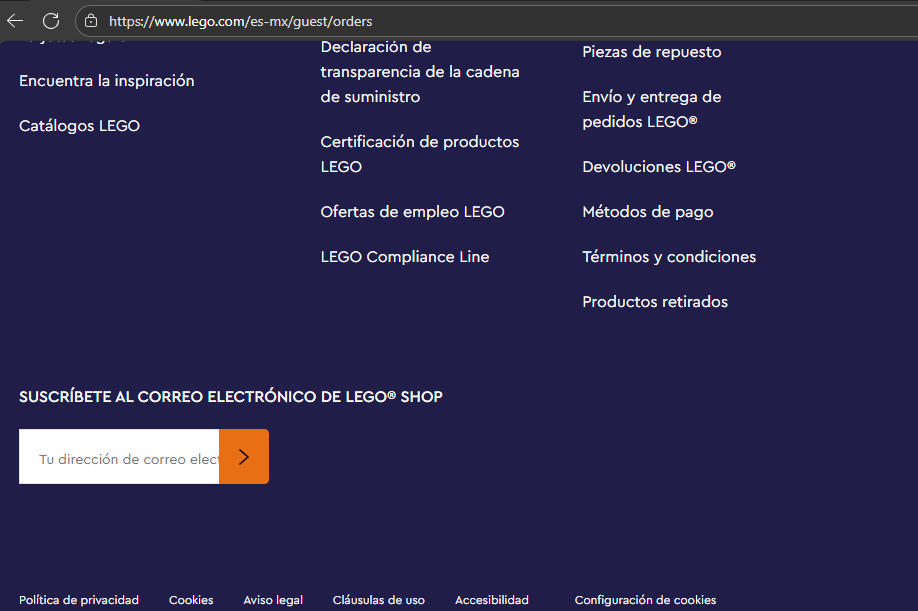Submit email with the orange arrow button

point(244,456)
